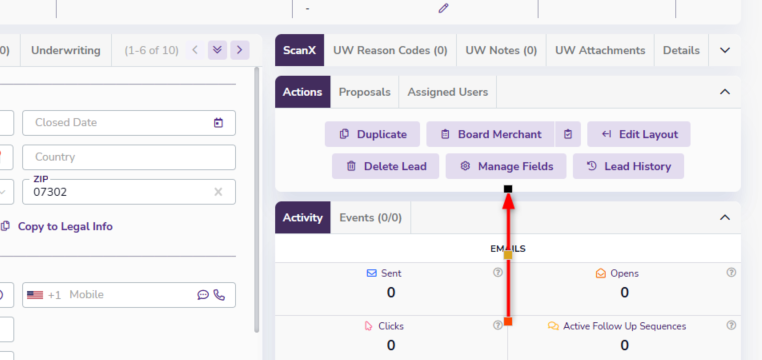This screenshot has height=360, width=762.
Task: Click the pencil edit icon at top
Action: 443,8
